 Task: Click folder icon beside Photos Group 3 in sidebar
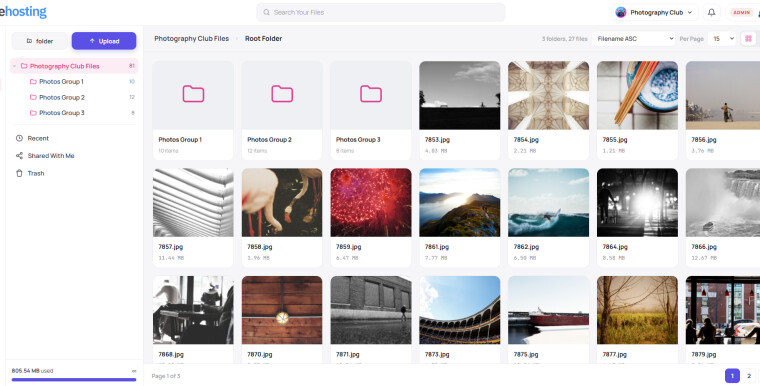pos(33,113)
